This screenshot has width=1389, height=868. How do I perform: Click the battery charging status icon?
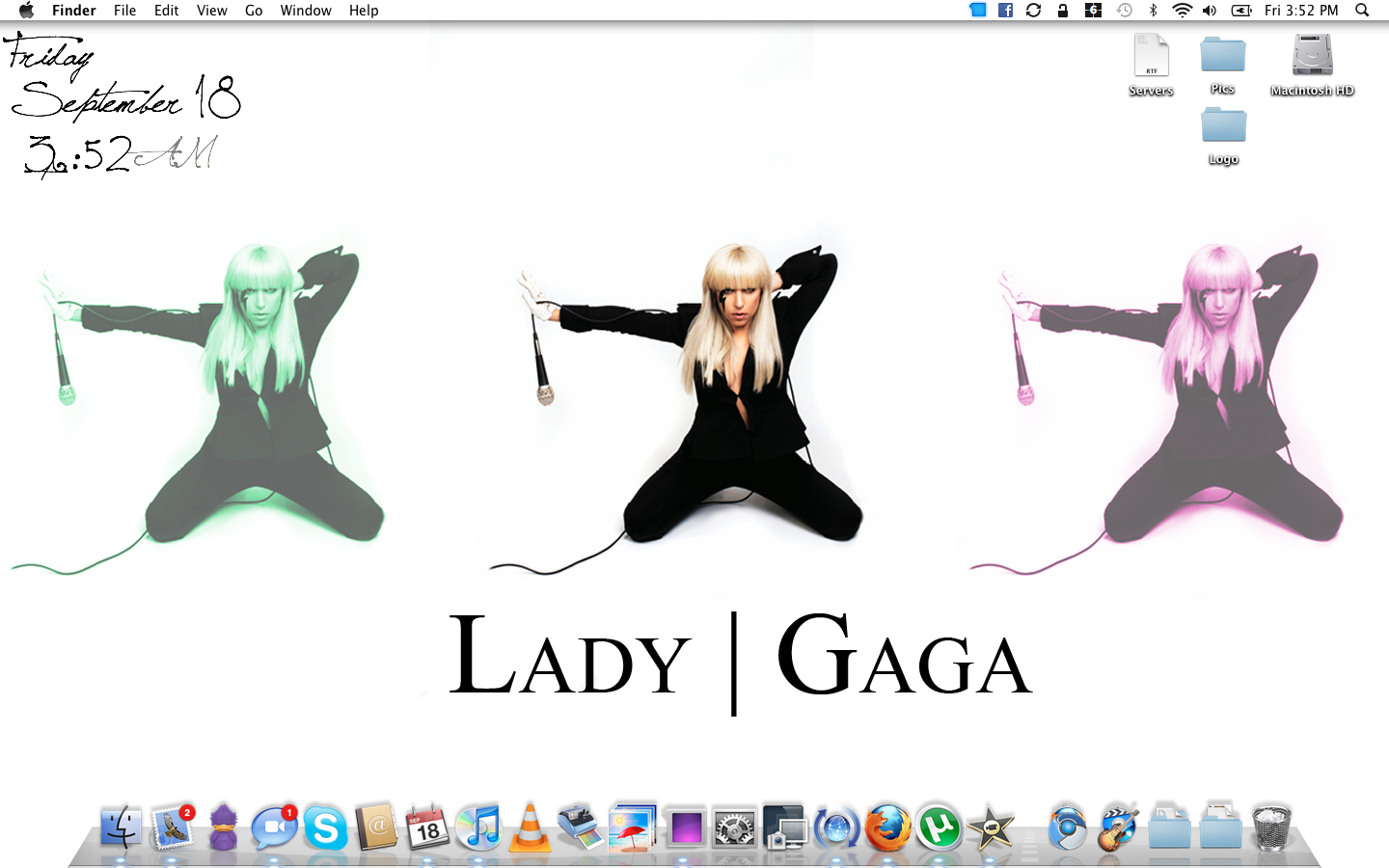(1241, 11)
